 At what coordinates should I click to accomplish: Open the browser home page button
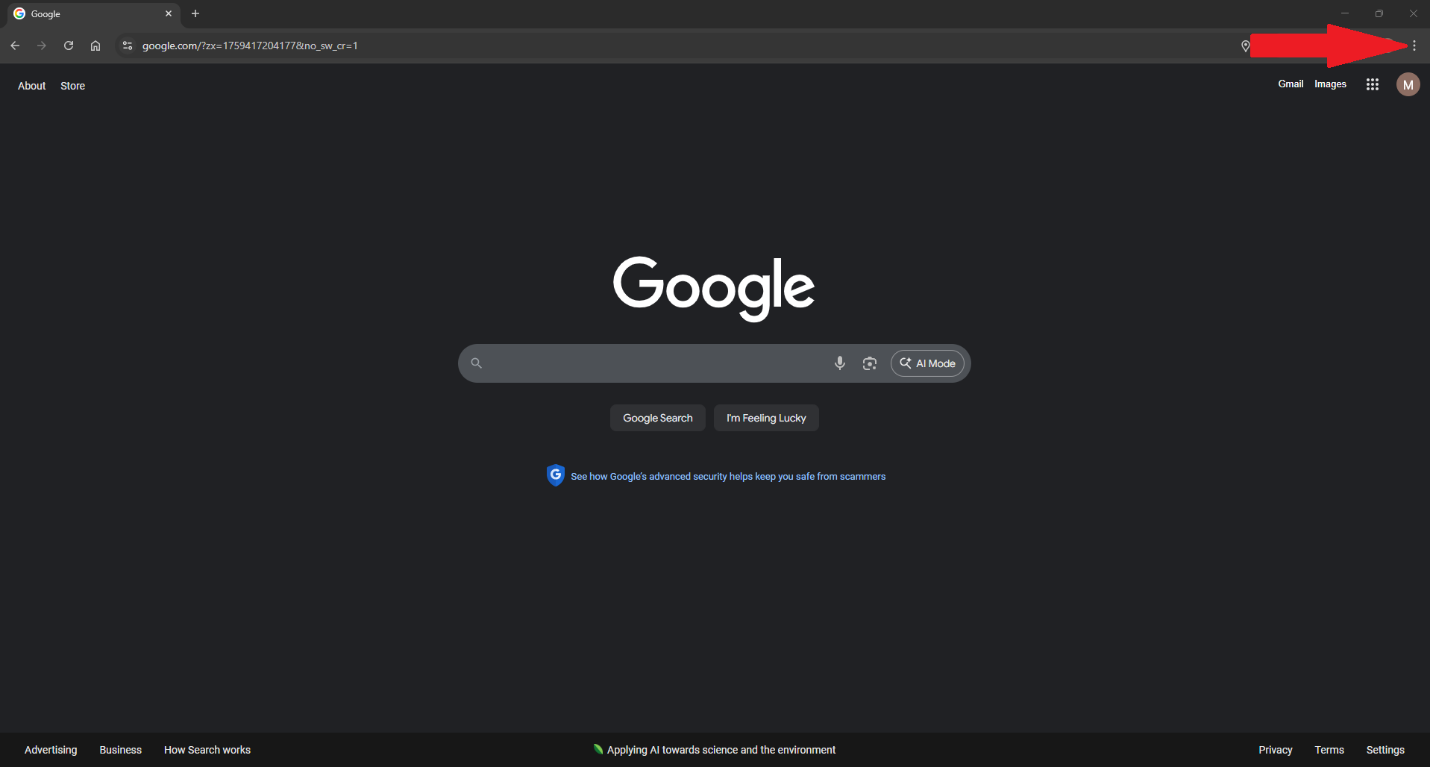95,46
